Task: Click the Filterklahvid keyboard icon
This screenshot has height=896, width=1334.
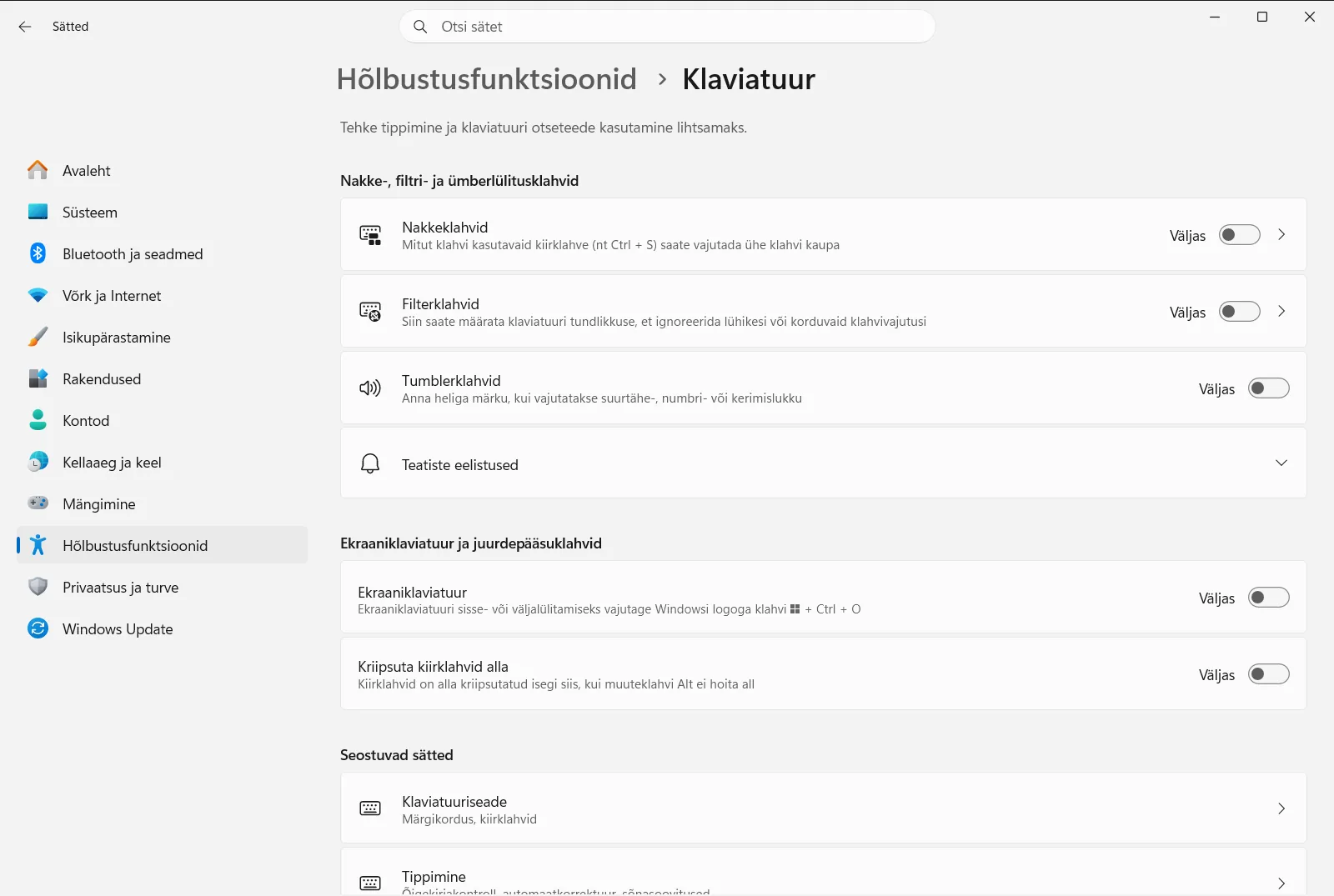Action: 370,312
